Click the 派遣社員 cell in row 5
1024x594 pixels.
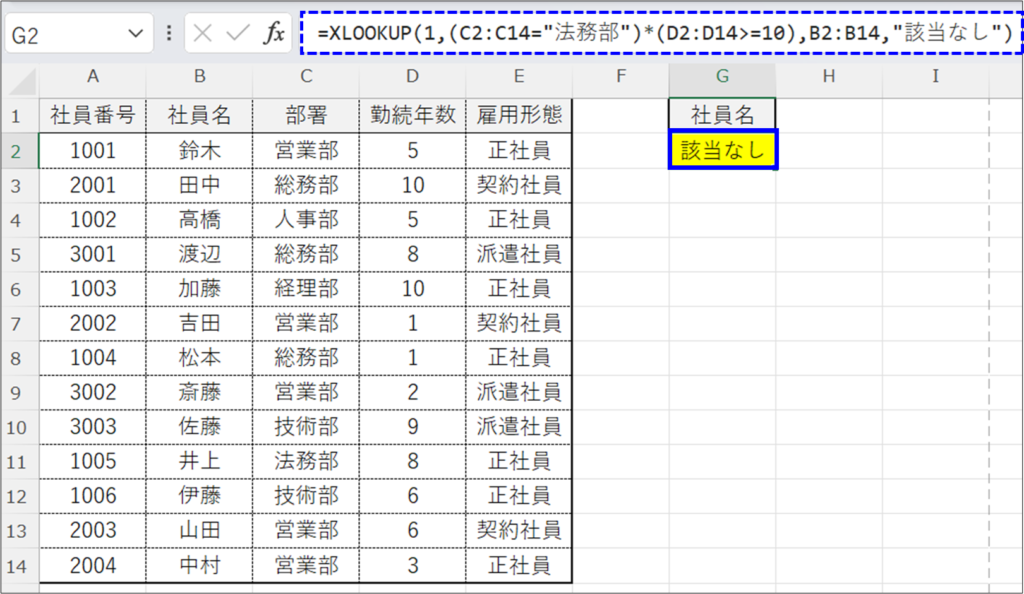point(518,254)
